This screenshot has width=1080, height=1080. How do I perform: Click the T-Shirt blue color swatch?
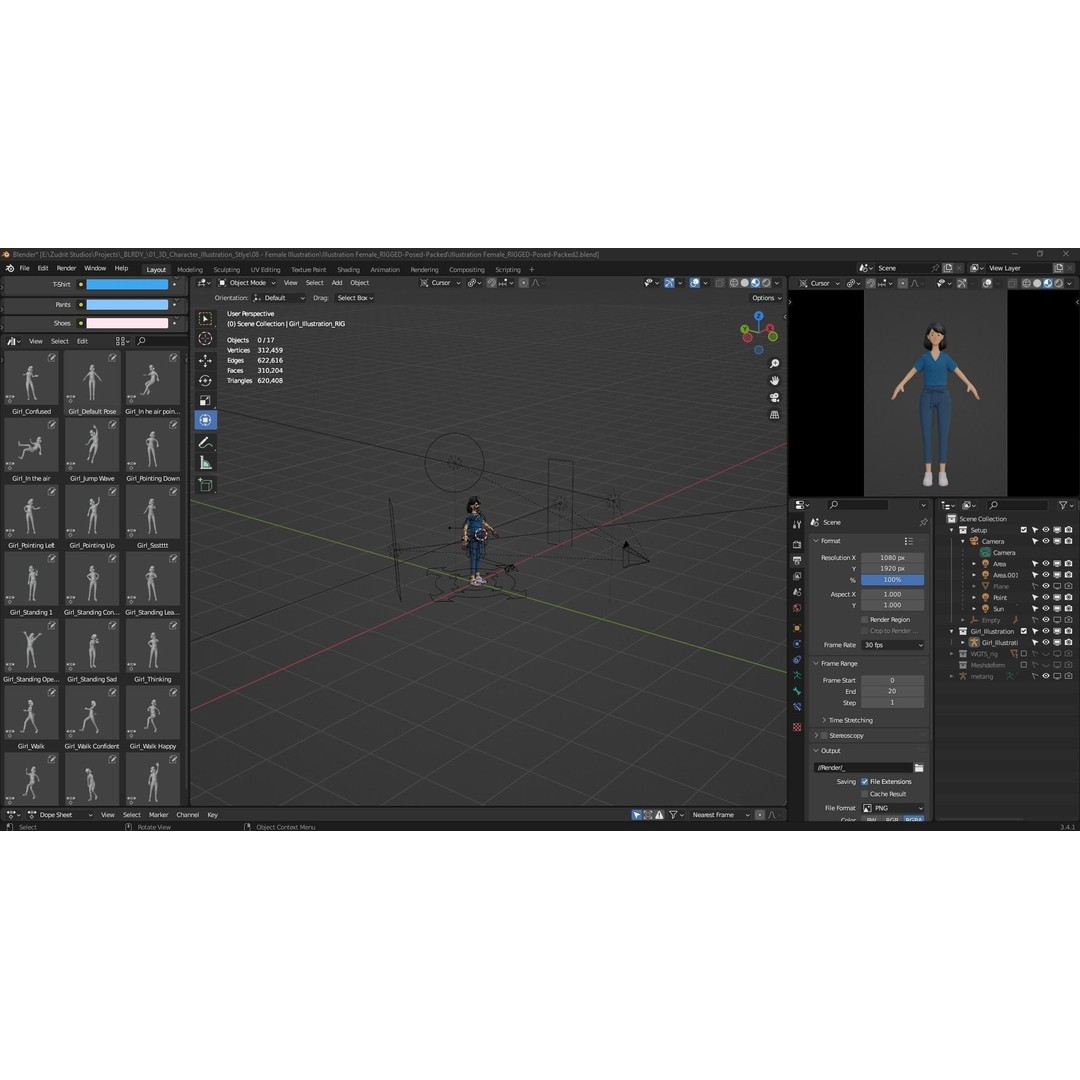coord(127,284)
